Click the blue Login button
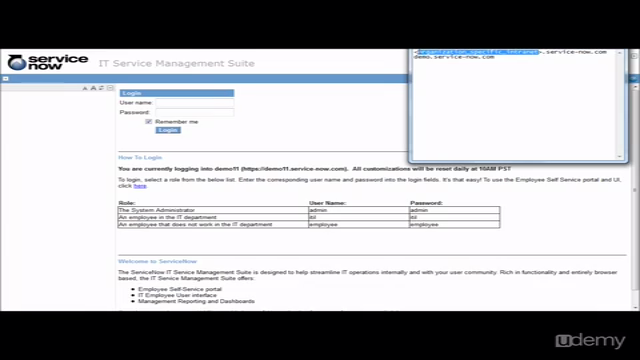Image resolution: width=640 pixels, height=360 pixels. tap(168, 130)
